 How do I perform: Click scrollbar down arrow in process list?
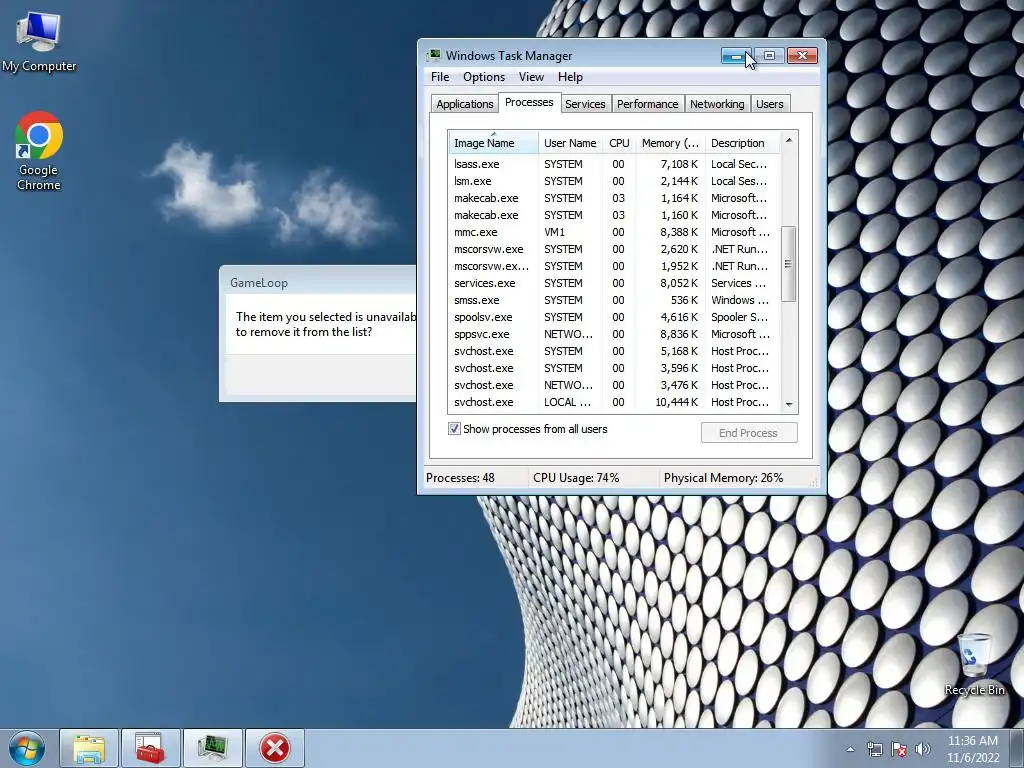pyautogui.click(x=789, y=405)
